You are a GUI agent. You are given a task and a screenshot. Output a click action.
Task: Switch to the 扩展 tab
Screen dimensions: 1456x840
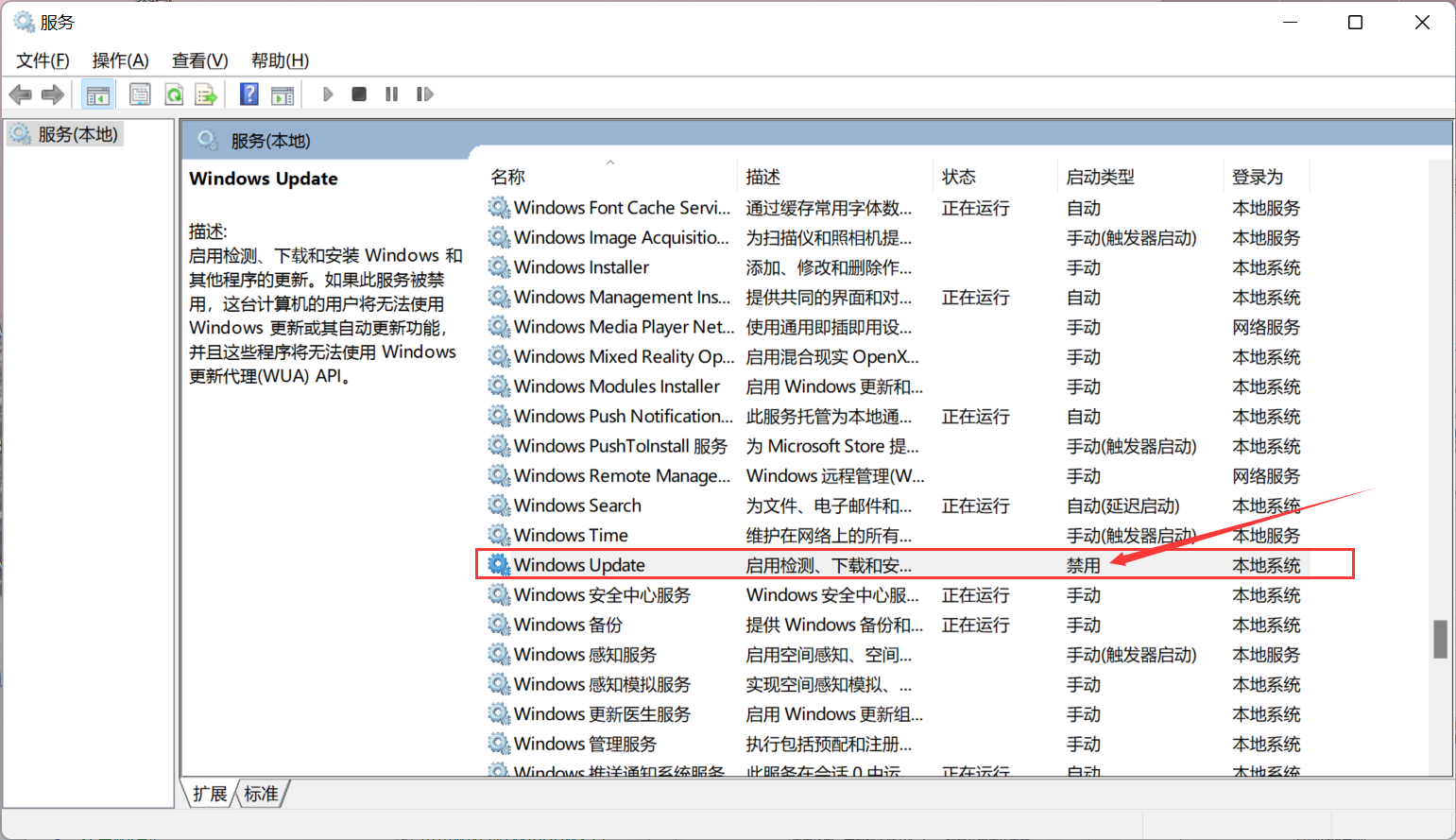coord(210,794)
